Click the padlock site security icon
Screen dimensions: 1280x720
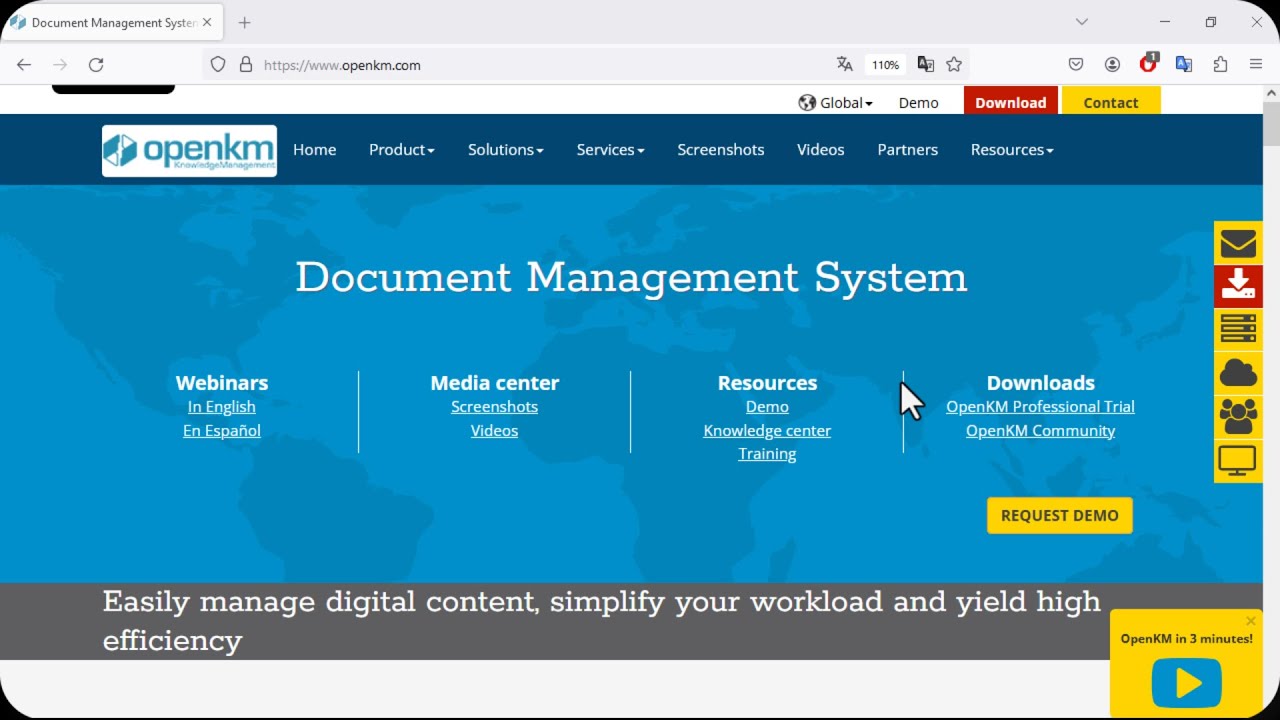pos(246,64)
